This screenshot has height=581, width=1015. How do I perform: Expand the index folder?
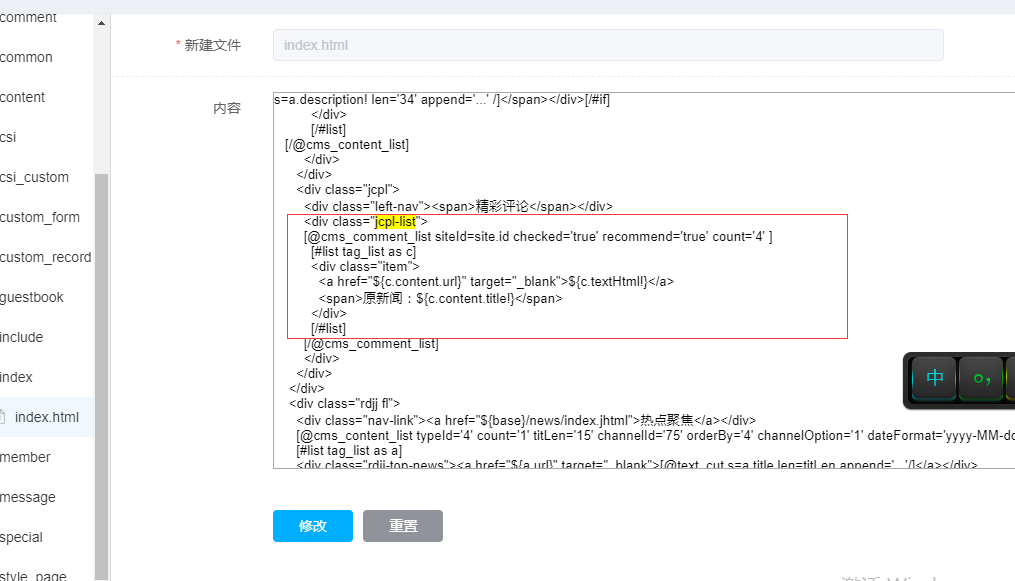point(16,377)
